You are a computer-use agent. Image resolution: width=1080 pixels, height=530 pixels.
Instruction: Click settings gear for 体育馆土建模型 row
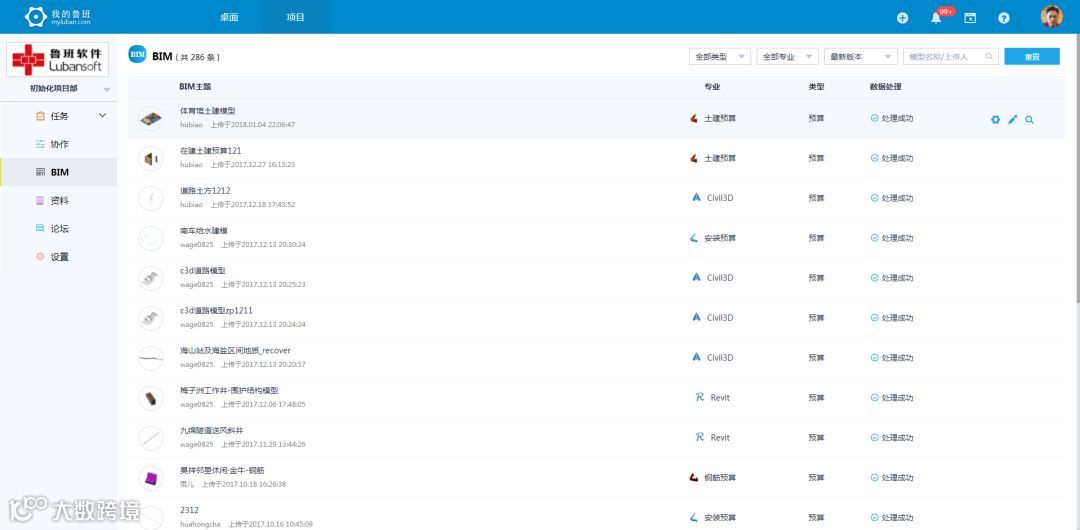[x=995, y=119]
